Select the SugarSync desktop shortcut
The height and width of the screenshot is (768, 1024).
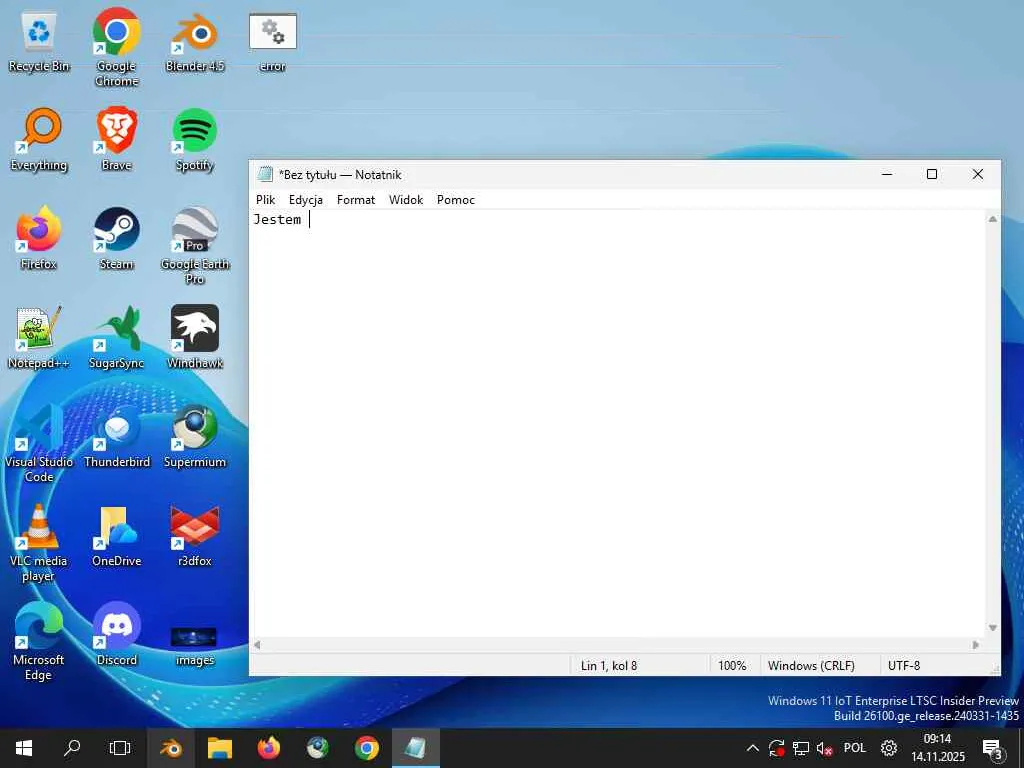[116, 338]
